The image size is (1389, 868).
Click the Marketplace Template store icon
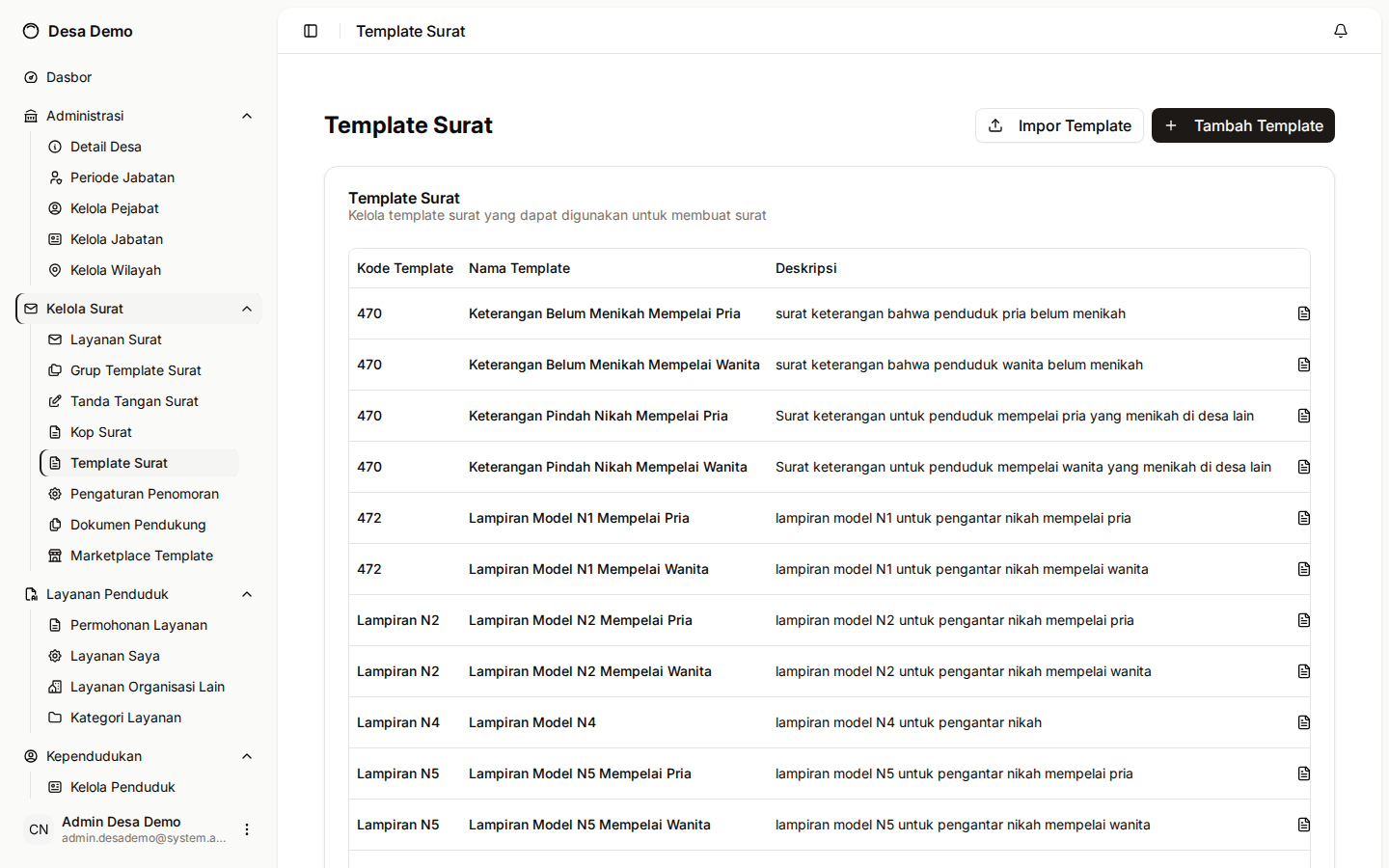55,556
